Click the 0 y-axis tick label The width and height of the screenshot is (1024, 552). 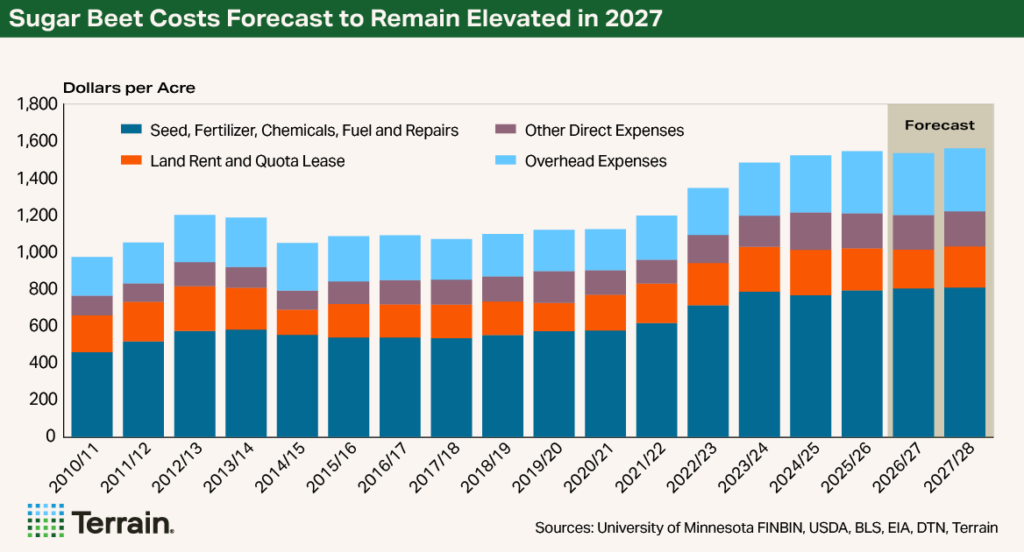click(52, 436)
